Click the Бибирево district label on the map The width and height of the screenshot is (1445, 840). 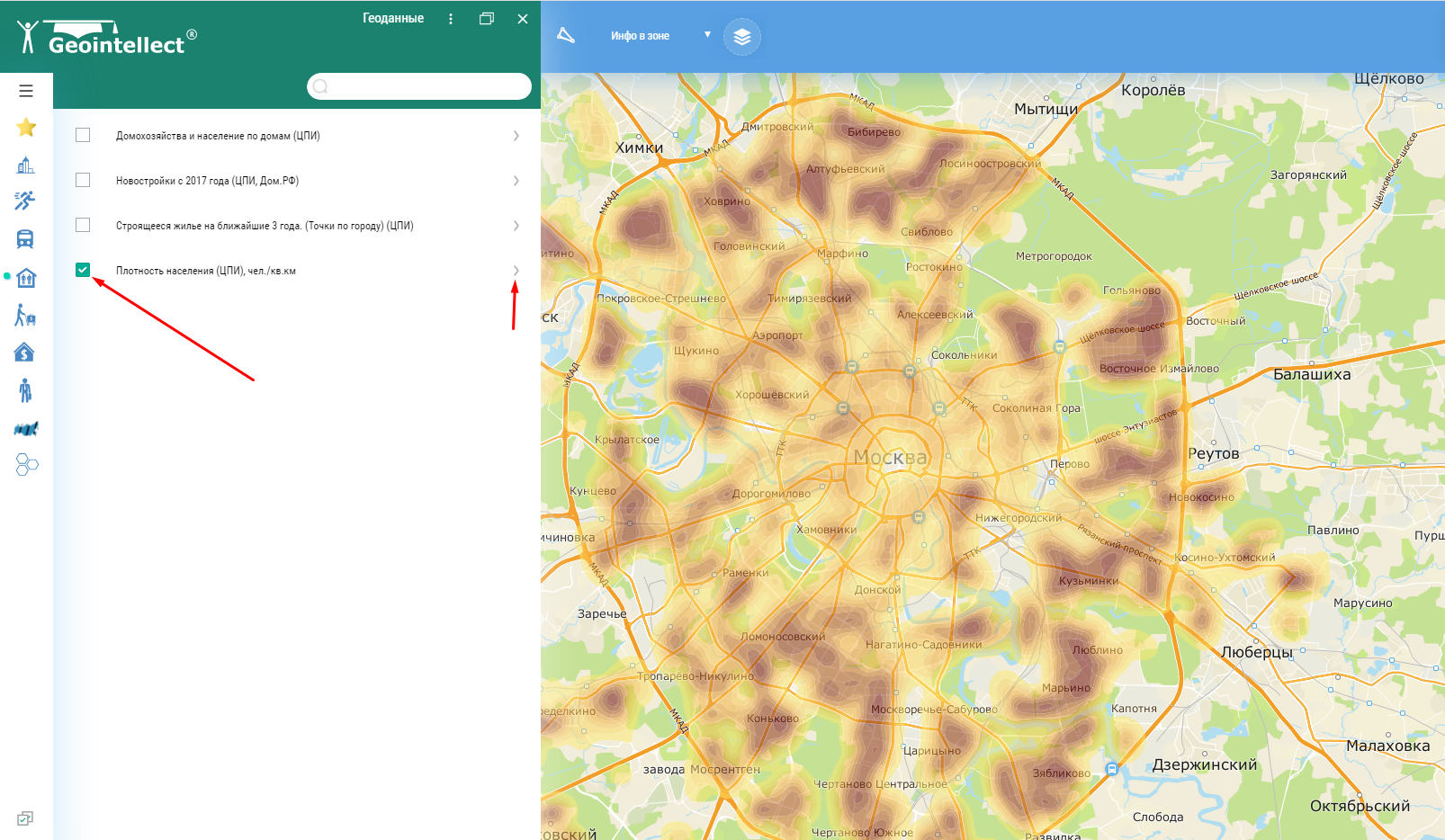point(874,132)
